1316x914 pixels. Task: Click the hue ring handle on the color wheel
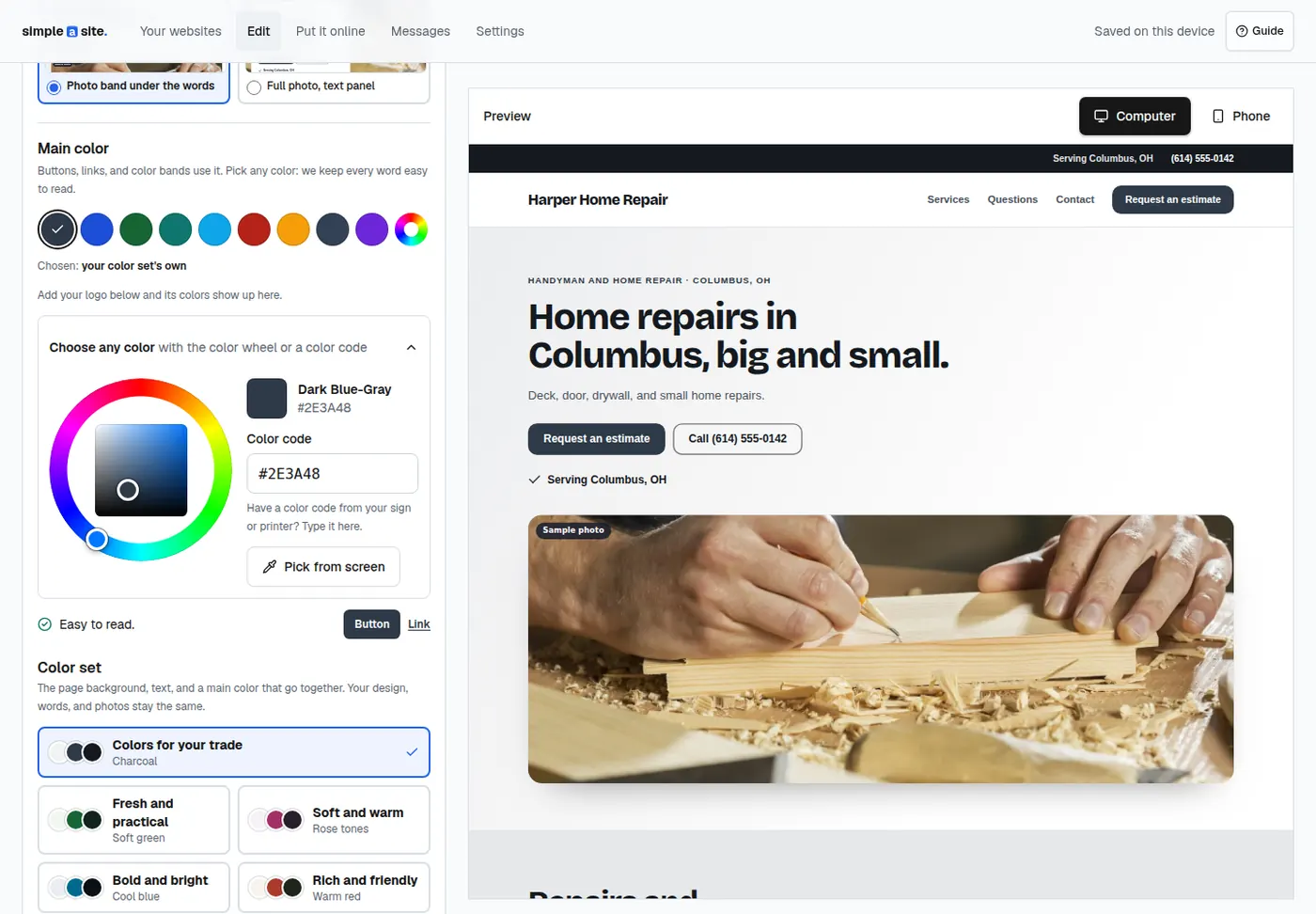[97, 539]
